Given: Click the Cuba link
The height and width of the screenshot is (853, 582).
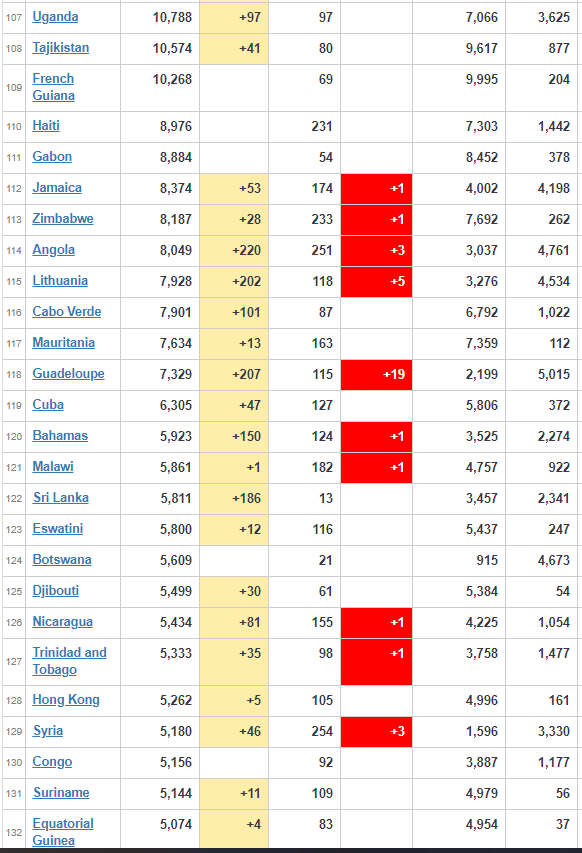Looking at the screenshot, I should (48, 405).
